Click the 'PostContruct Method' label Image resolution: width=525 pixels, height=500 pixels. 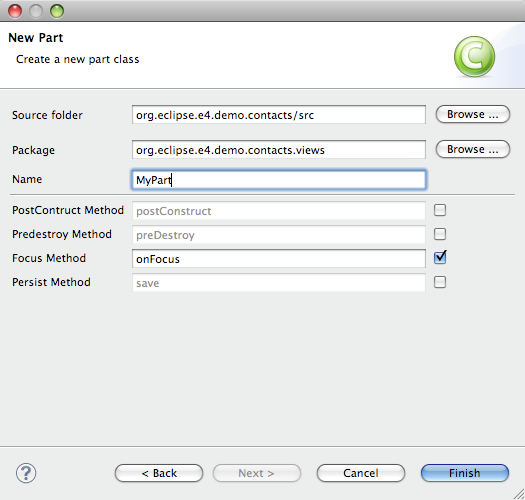pyautogui.click(x=68, y=210)
